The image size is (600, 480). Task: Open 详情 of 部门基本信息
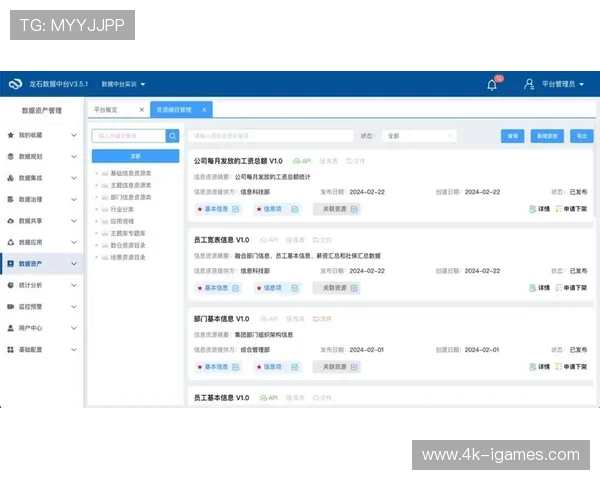pyautogui.click(x=540, y=367)
